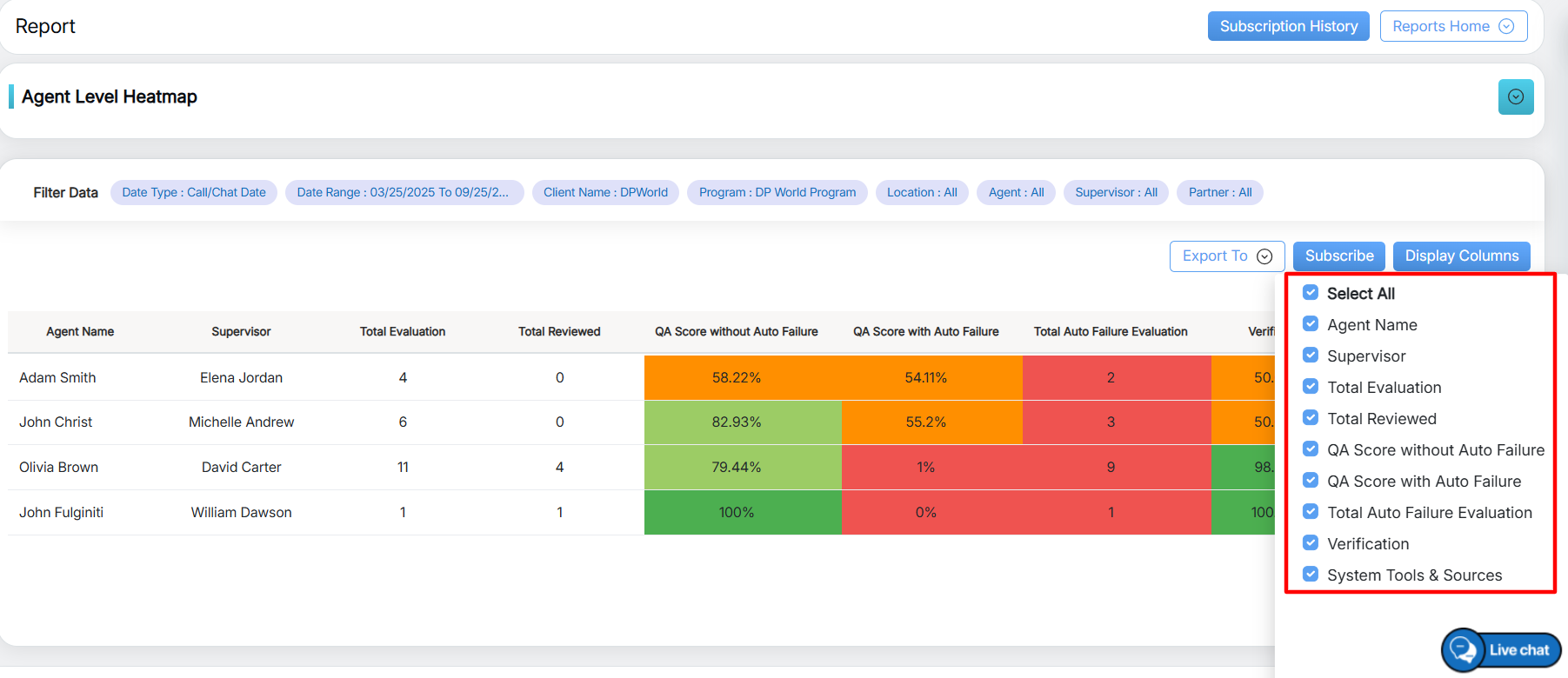Image resolution: width=1568 pixels, height=678 pixels.
Task: Collapse the Agent Level Heatmap panel
Action: [x=1515, y=97]
